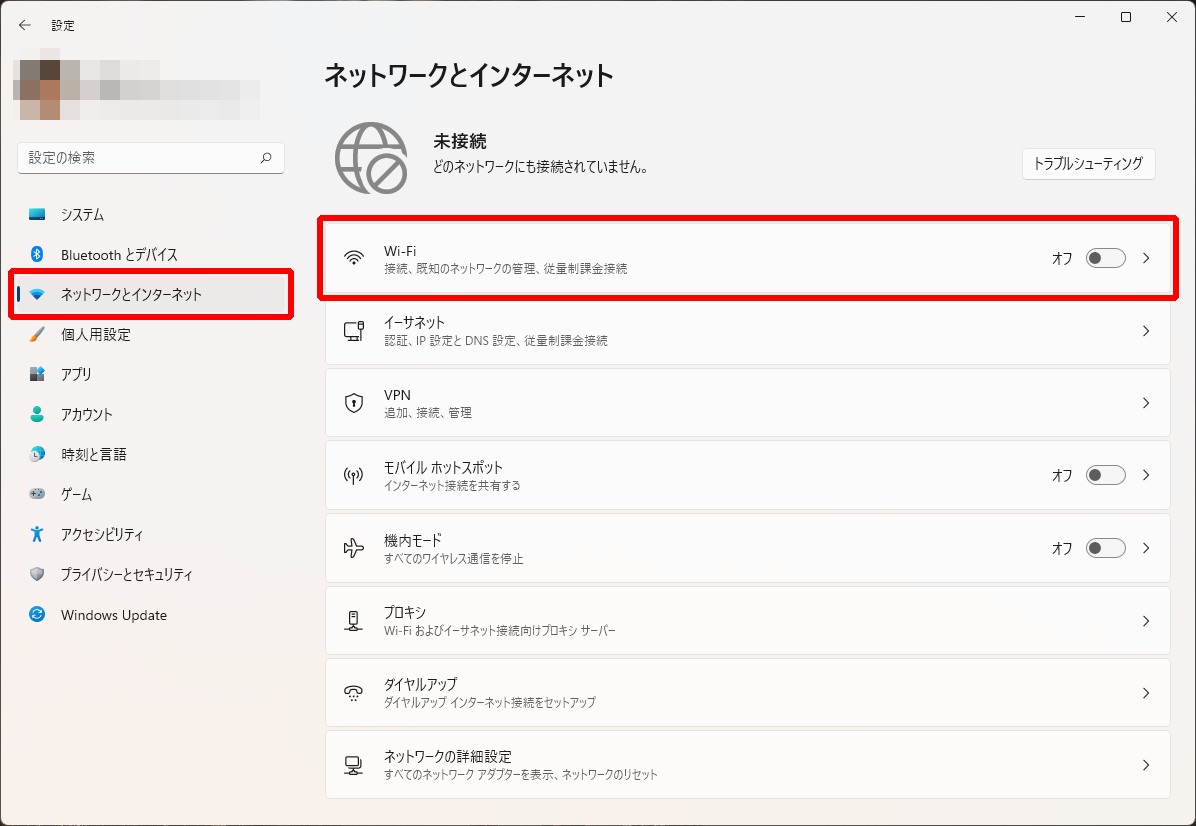The width and height of the screenshot is (1196, 826).
Task: Open 個人用設定 from the sidebar
Action: (x=95, y=334)
